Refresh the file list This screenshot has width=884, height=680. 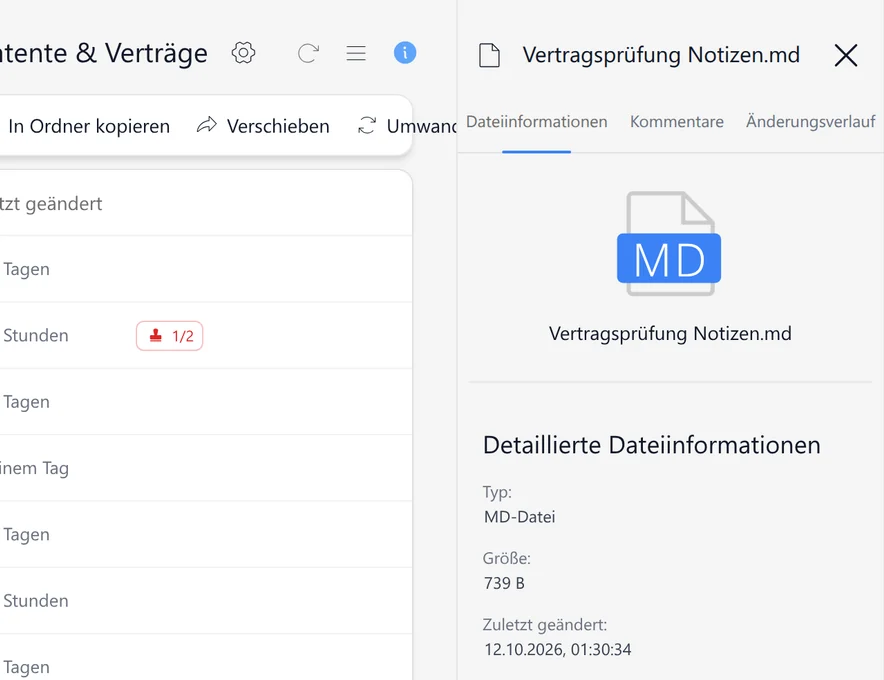click(308, 53)
